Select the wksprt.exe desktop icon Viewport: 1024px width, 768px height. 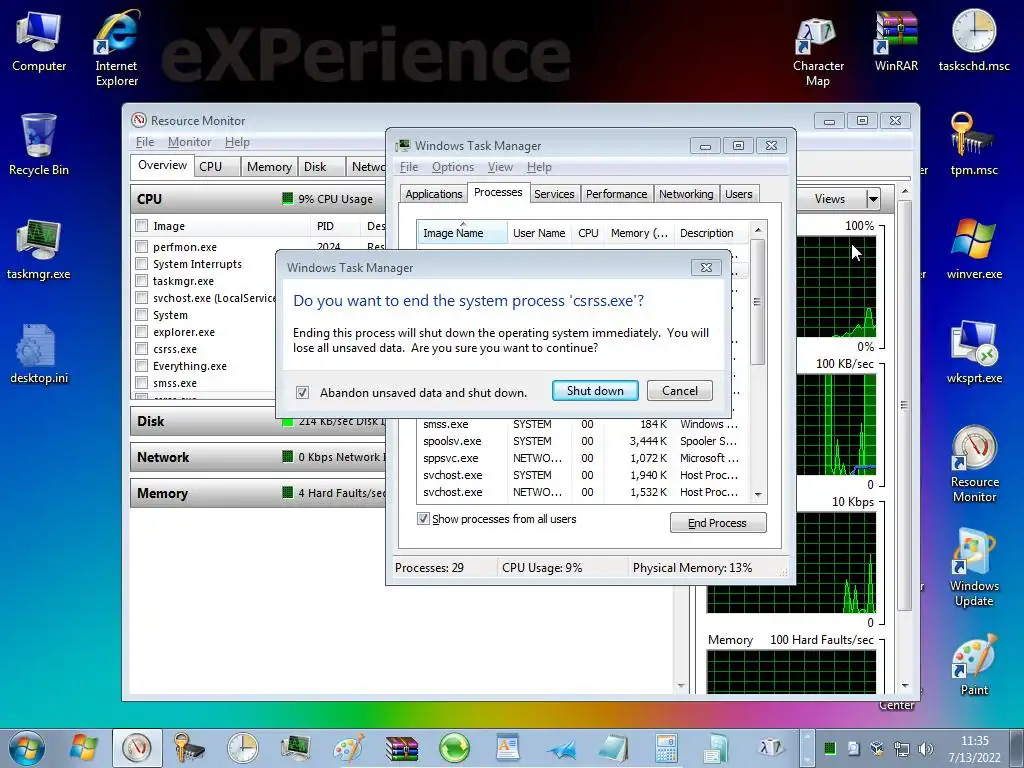coord(974,353)
